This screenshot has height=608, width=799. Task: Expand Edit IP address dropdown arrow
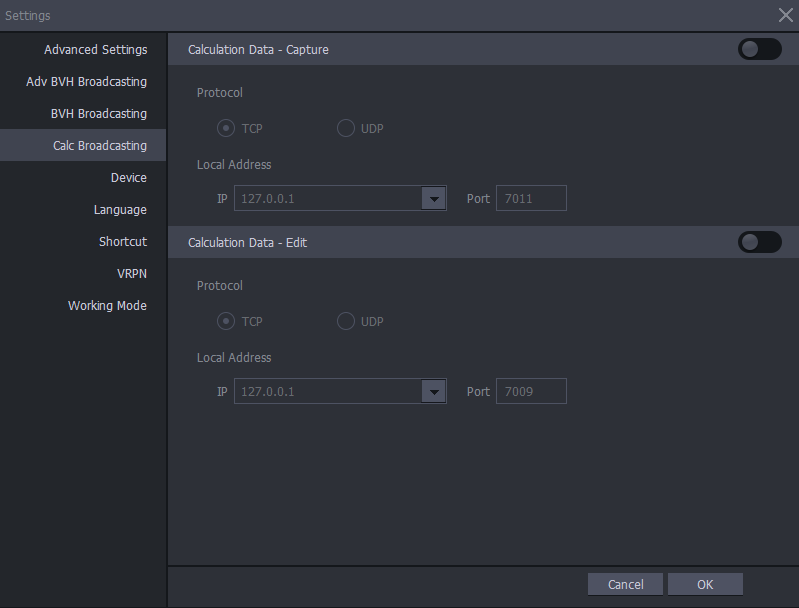434,391
